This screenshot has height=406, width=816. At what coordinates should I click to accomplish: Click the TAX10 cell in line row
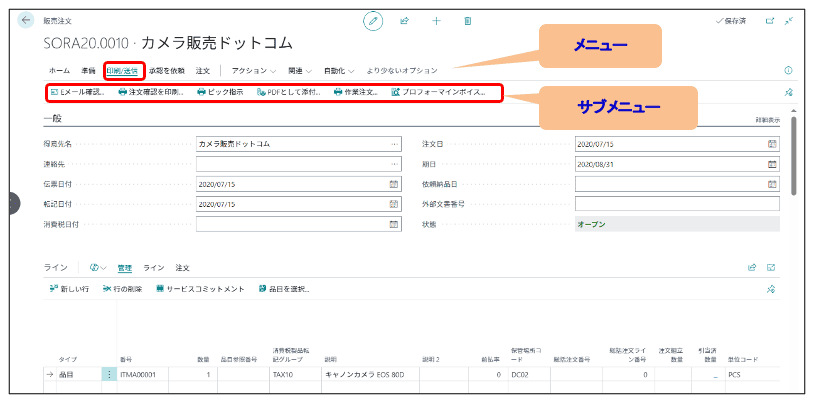(295, 374)
